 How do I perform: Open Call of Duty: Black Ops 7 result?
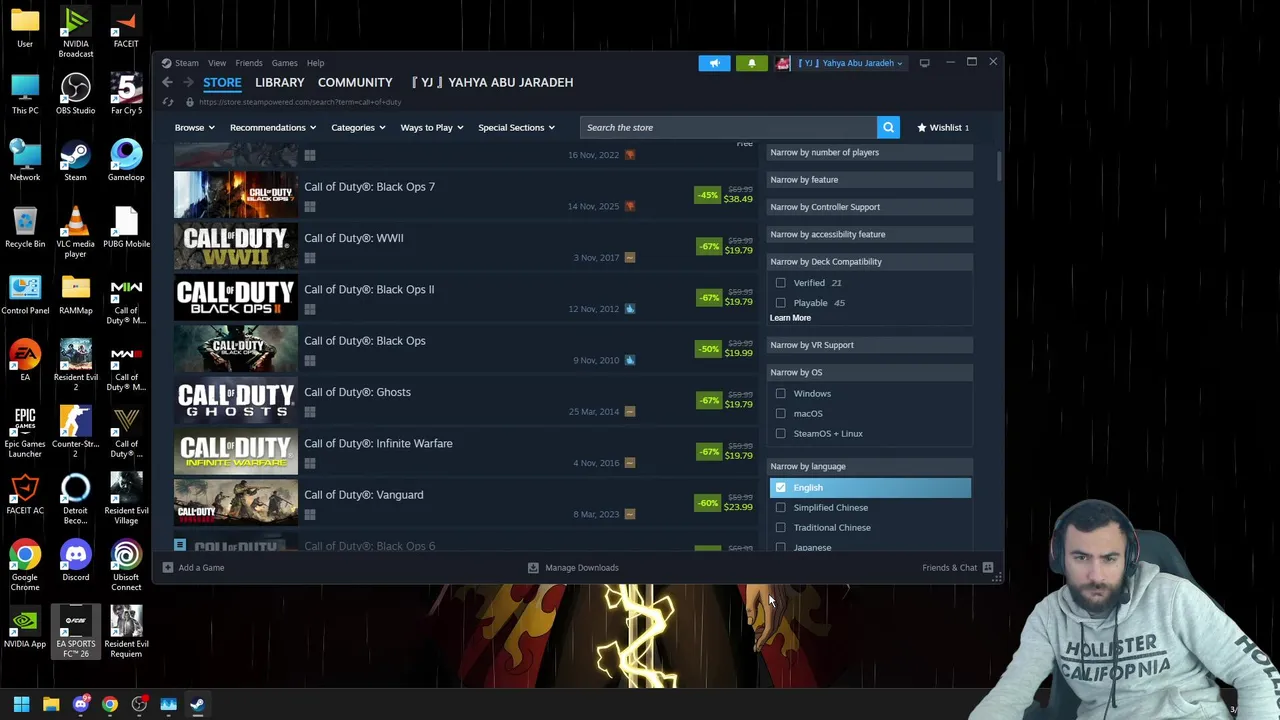466,195
